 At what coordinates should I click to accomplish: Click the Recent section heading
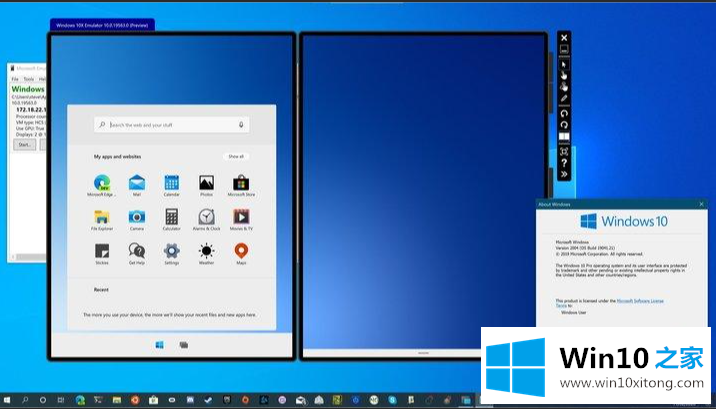(x=101, y=289)
